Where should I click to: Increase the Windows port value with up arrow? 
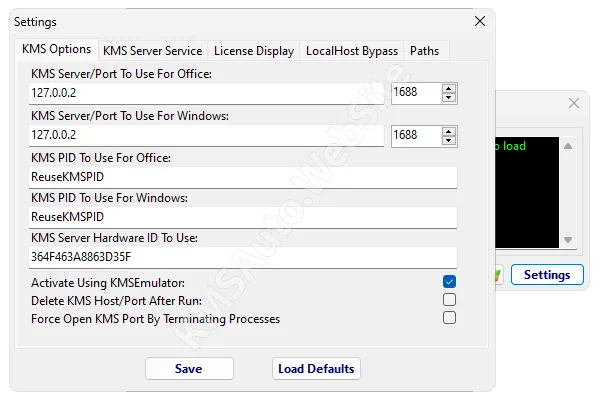449,131
